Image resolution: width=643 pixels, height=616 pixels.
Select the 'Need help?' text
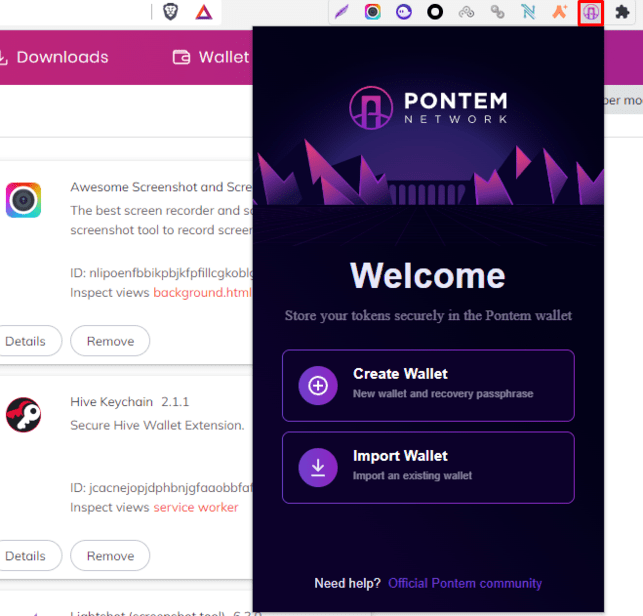point(347,583)
